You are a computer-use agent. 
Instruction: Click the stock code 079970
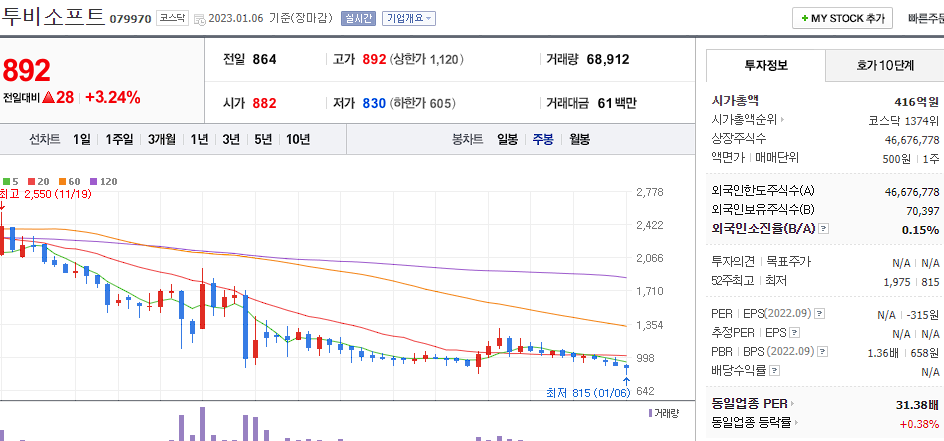point(130,19)
